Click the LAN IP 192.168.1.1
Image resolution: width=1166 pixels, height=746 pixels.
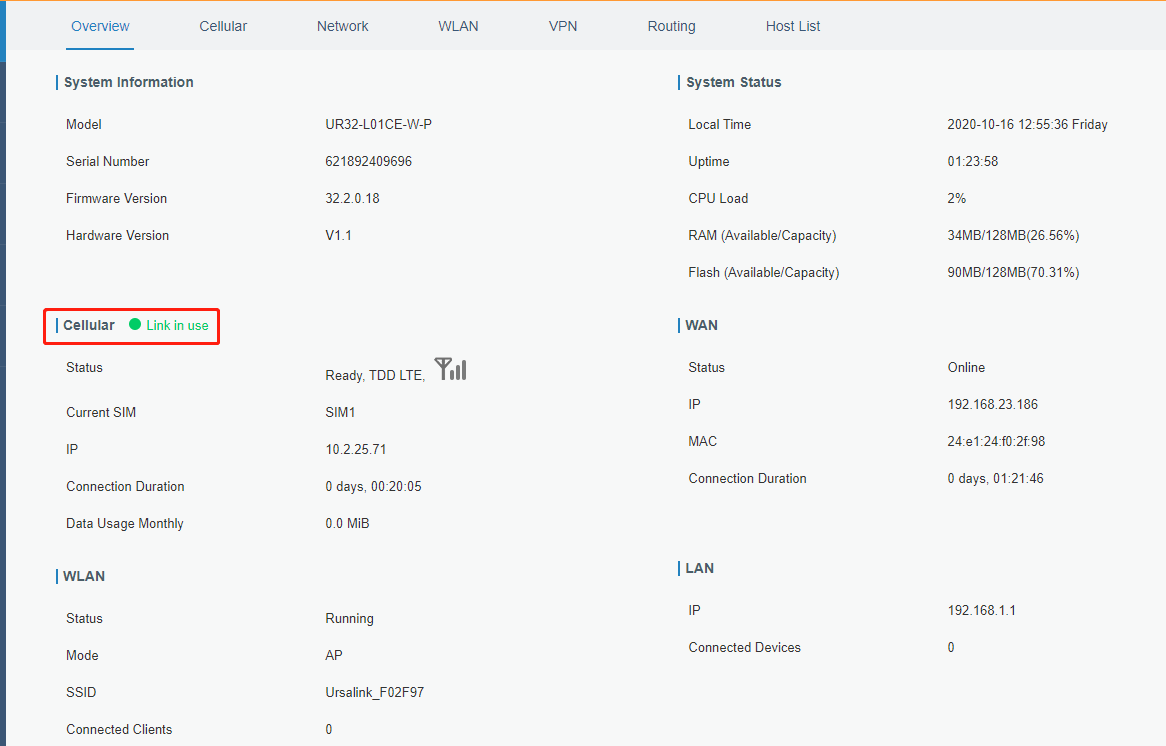point(981,610)
